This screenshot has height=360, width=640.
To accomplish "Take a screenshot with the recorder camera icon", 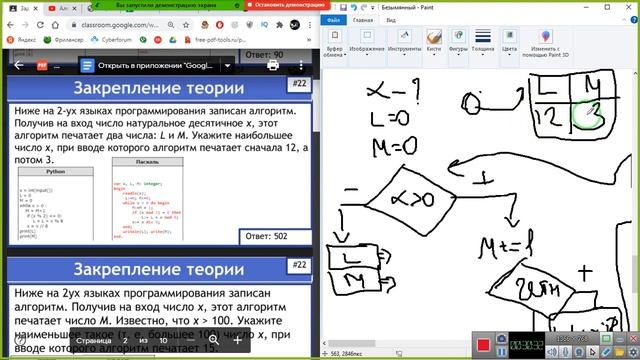I will pyautogui.click(x=501, y=338).
